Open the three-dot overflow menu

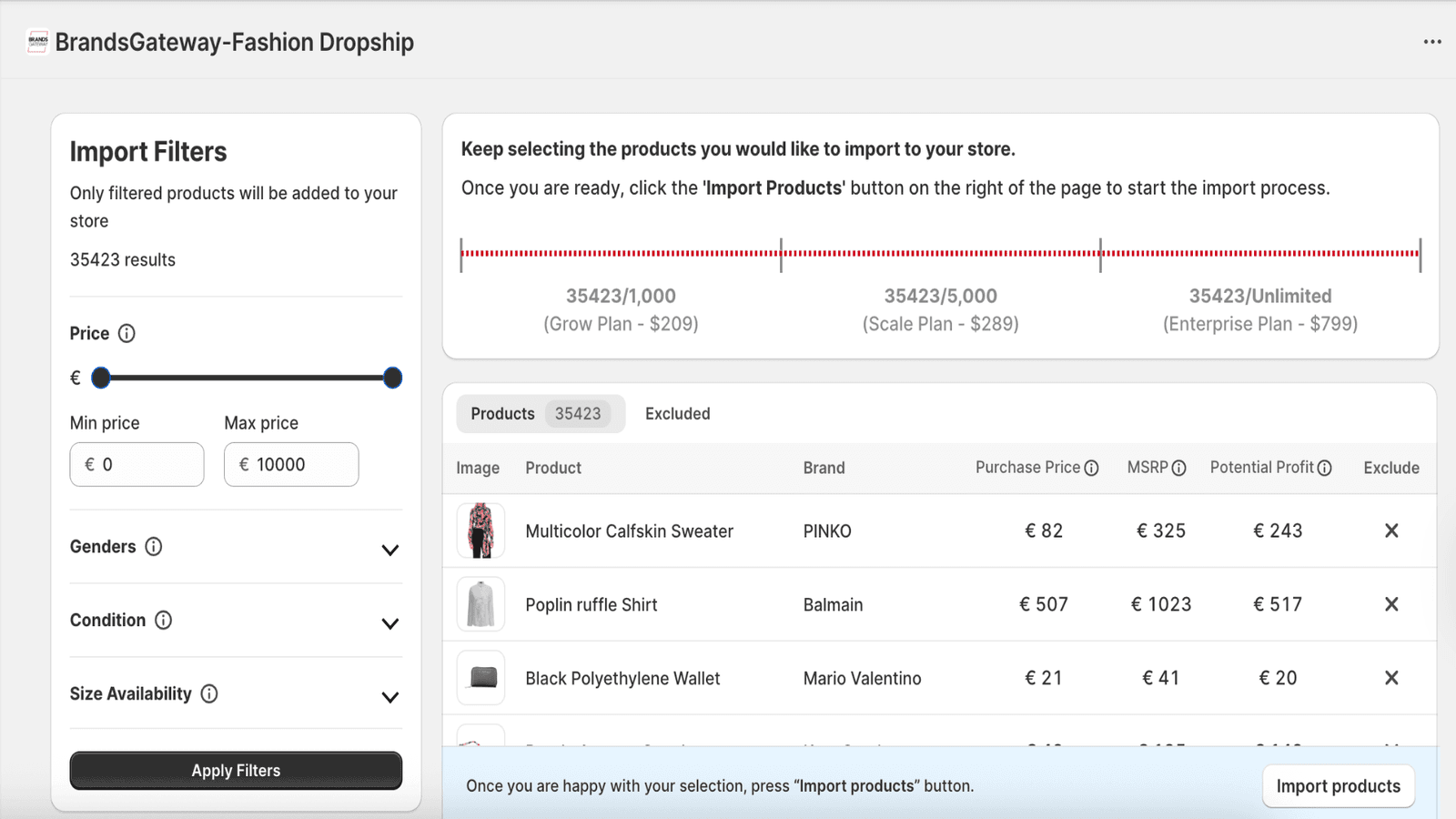click(1431, 41)
